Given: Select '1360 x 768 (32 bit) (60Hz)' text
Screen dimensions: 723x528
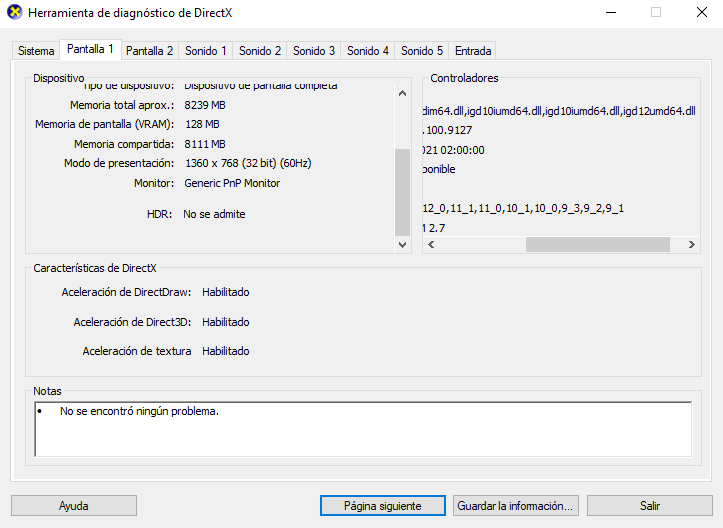Looking at the screenshot, I should [248, 163].
